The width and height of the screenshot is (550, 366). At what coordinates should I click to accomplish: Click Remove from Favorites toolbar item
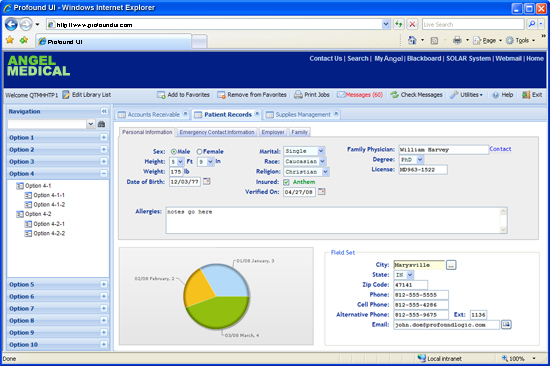coord(252,95)
